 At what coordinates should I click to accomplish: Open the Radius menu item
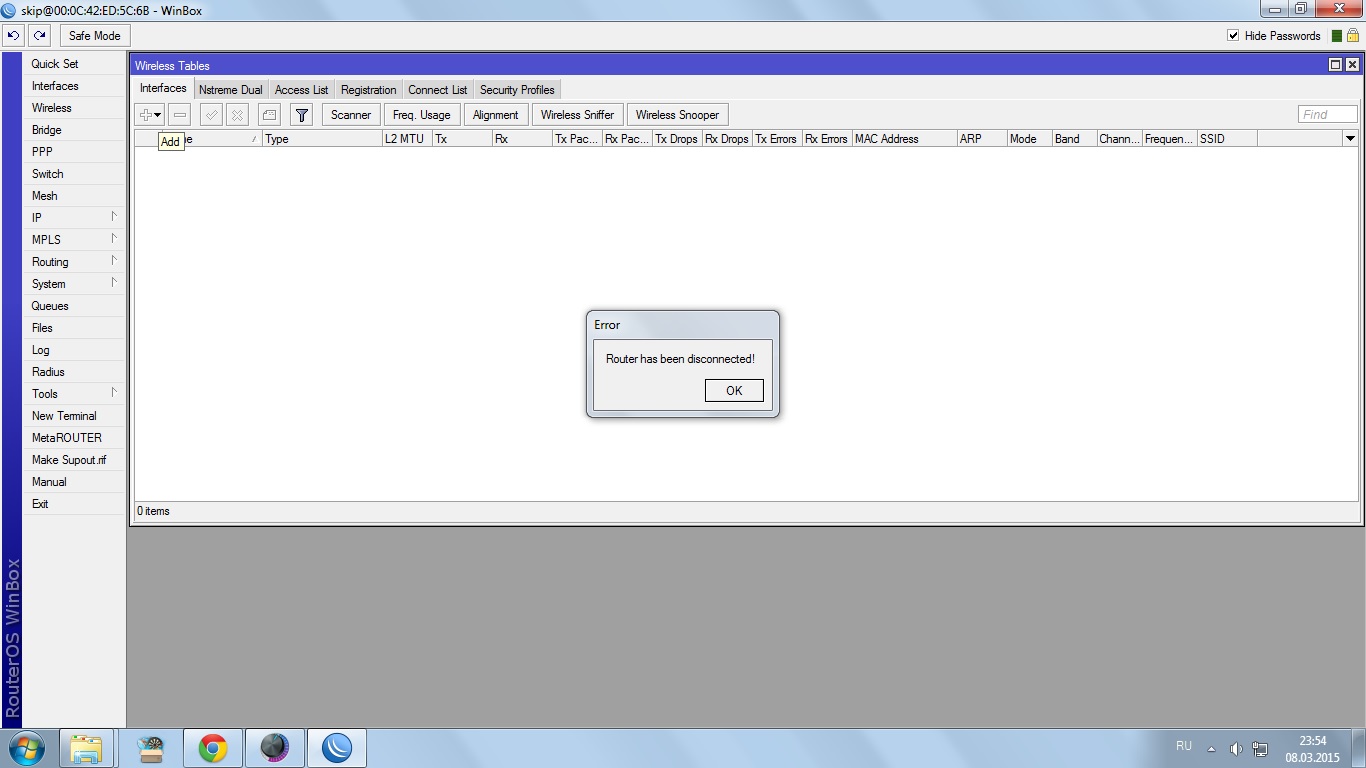click(x=74, y=372)
